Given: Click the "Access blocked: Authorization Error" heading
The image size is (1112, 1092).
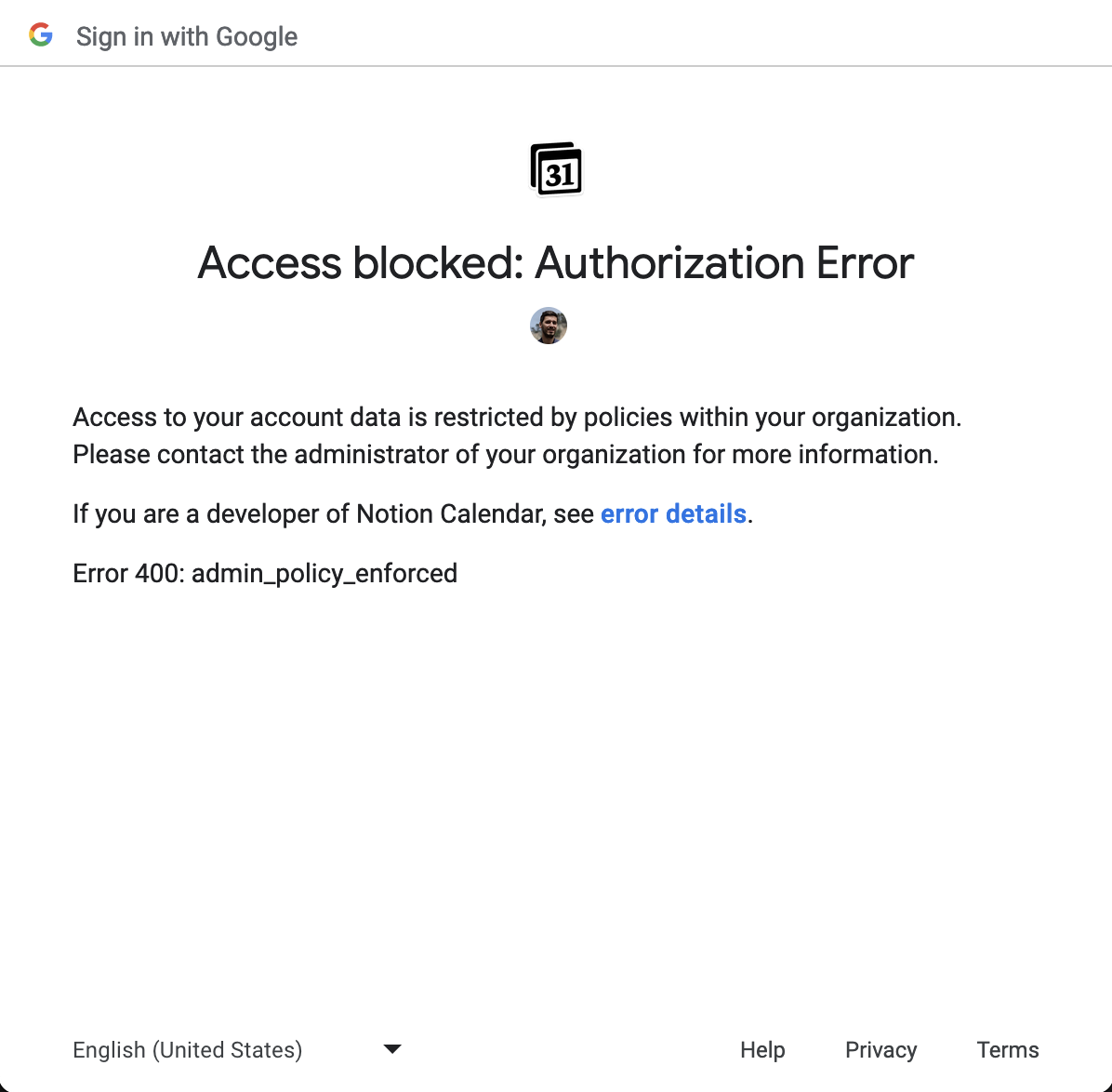Looking at the screenshot, I should coord(556,263).
